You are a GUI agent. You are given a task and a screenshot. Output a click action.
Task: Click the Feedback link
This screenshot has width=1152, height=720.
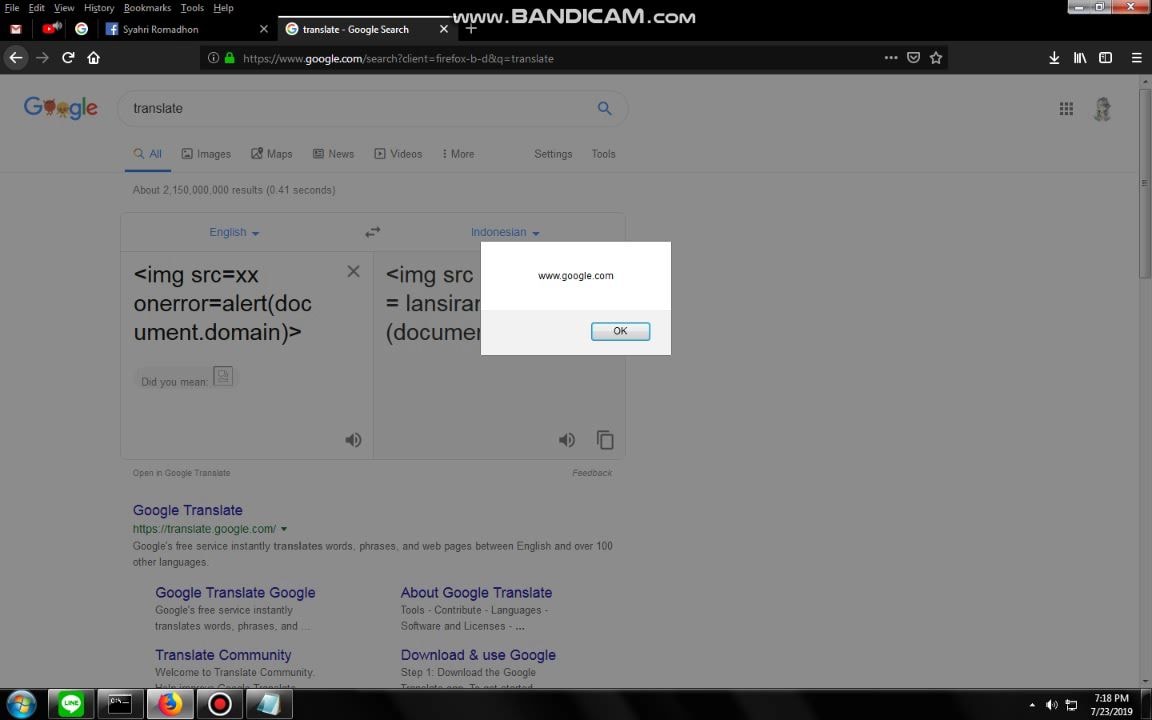[592, 473]
